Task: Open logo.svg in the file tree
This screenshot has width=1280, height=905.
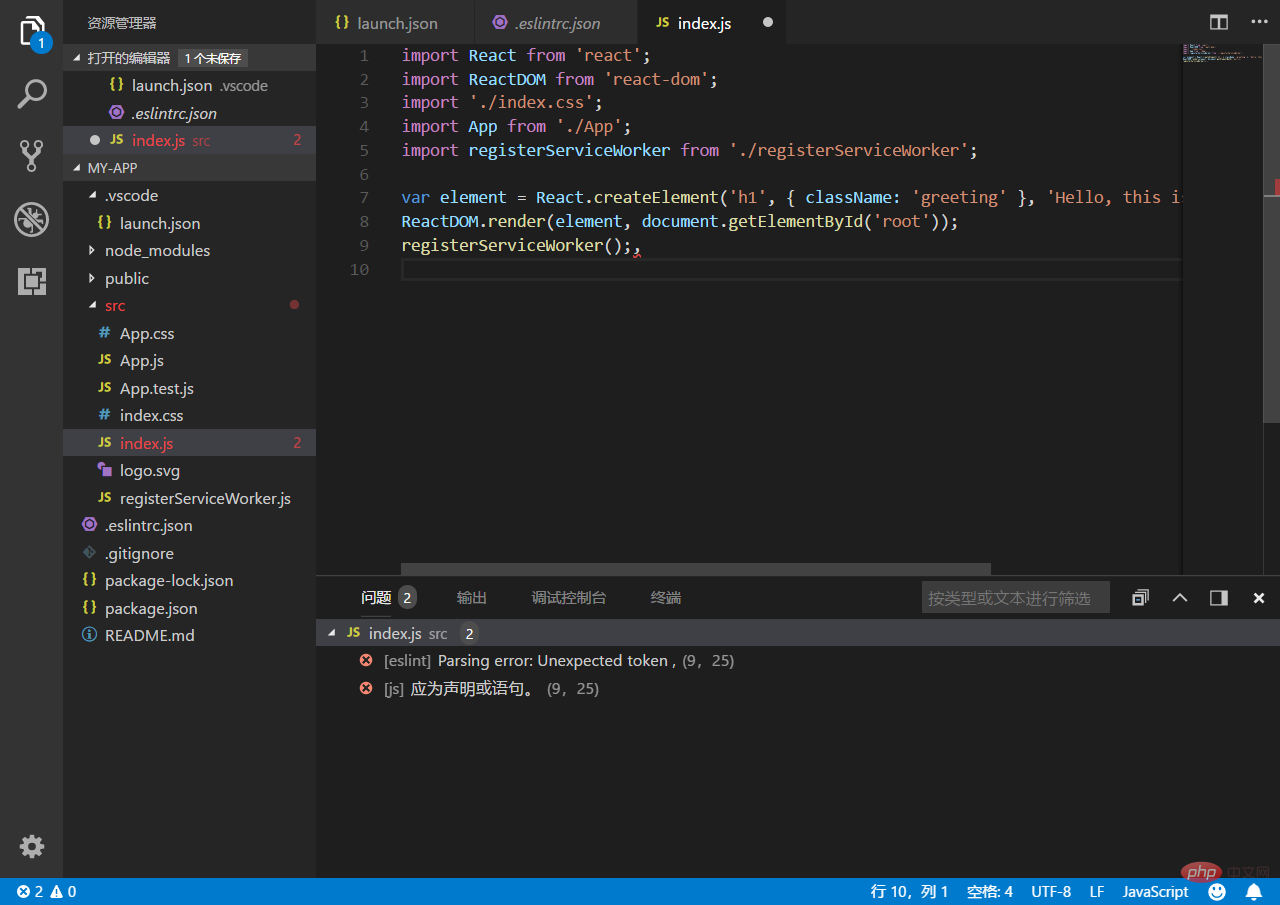Action: coord(189,471)
